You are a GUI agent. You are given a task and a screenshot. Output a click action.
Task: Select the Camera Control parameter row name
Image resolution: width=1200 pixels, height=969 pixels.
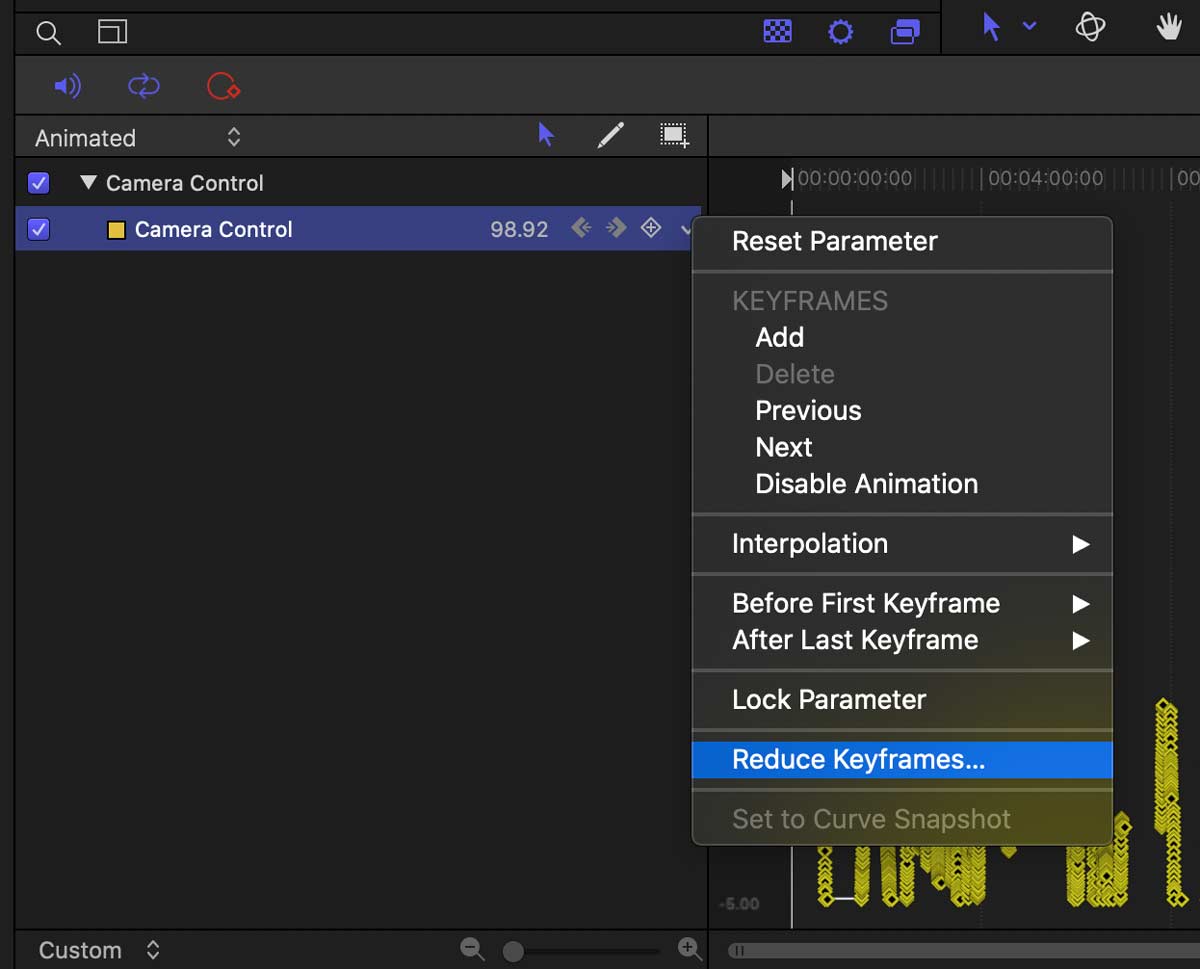point(214,229)
